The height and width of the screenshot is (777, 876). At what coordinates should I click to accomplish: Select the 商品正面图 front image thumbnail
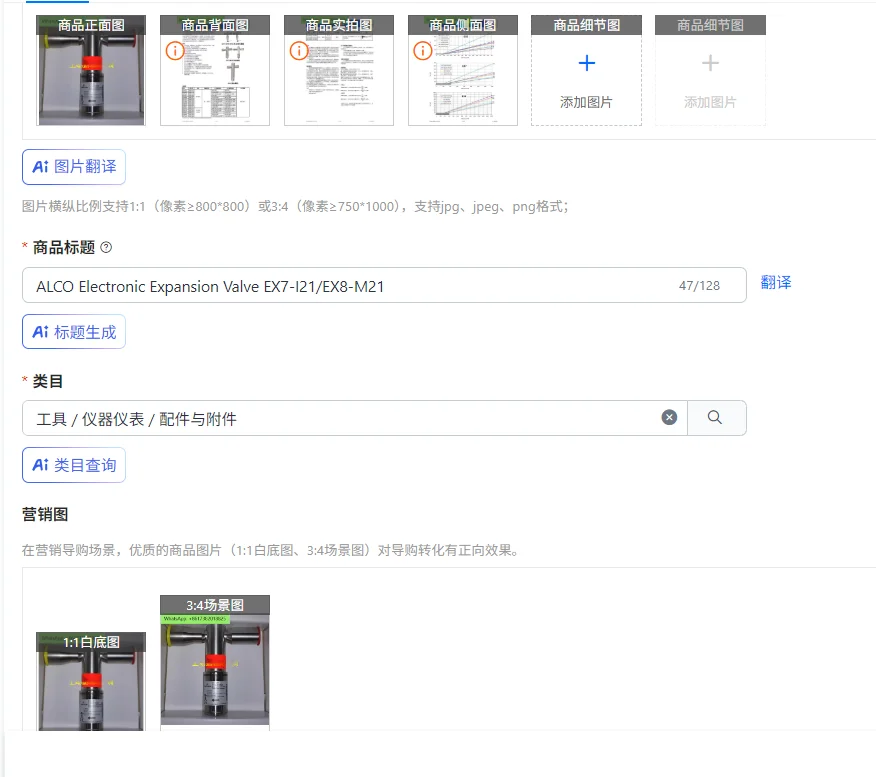(91, 70)
